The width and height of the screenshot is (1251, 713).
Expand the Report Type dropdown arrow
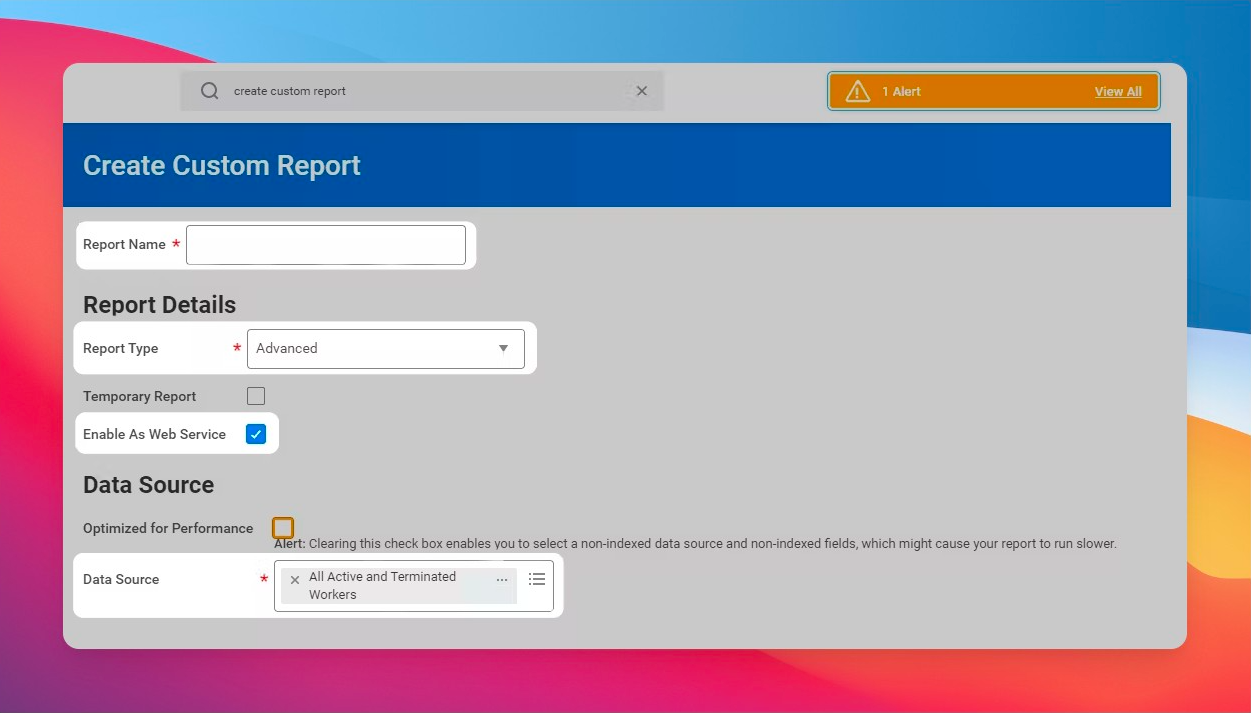(x=503, y=348)
